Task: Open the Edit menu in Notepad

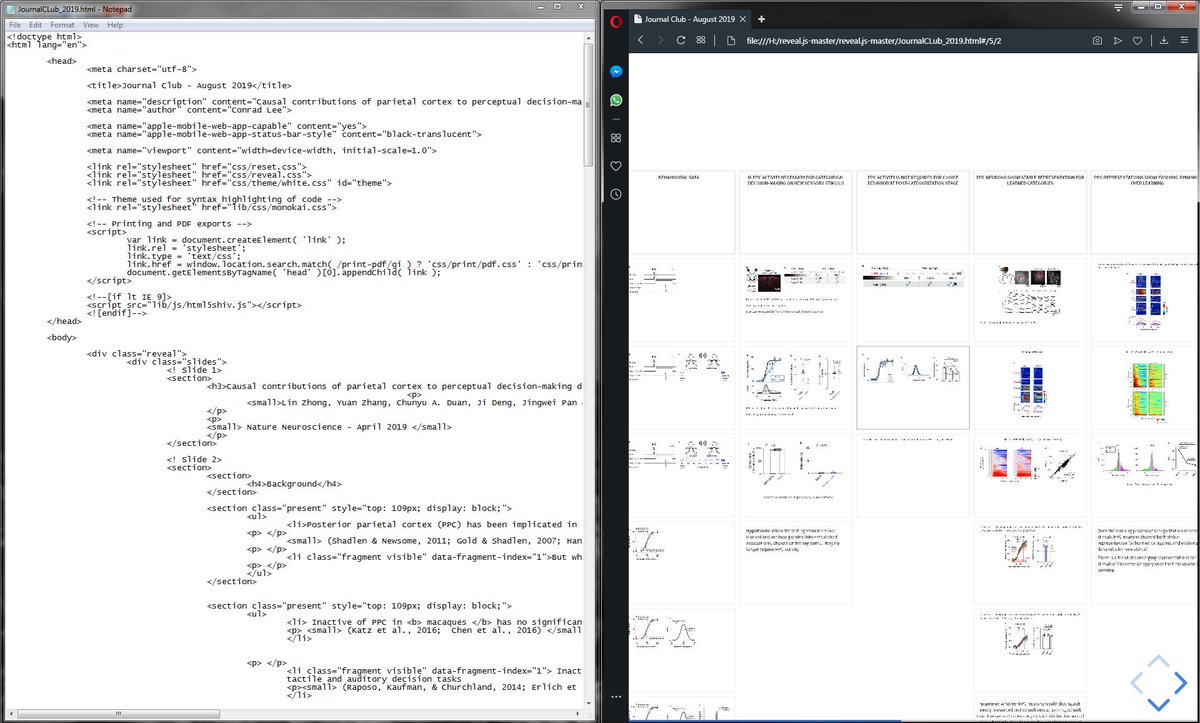Action: click(36, 24)
